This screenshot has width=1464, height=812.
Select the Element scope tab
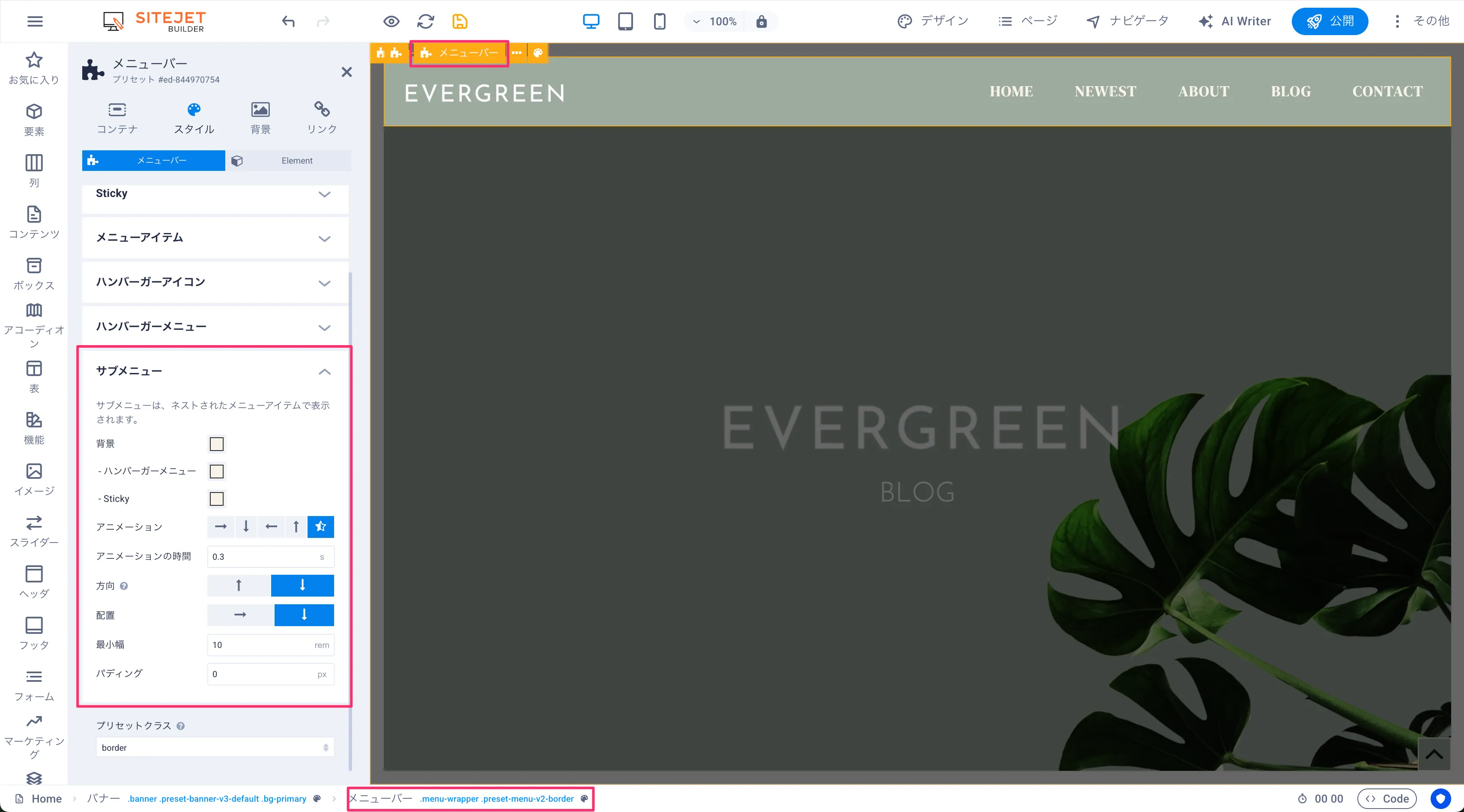(289, 161)
